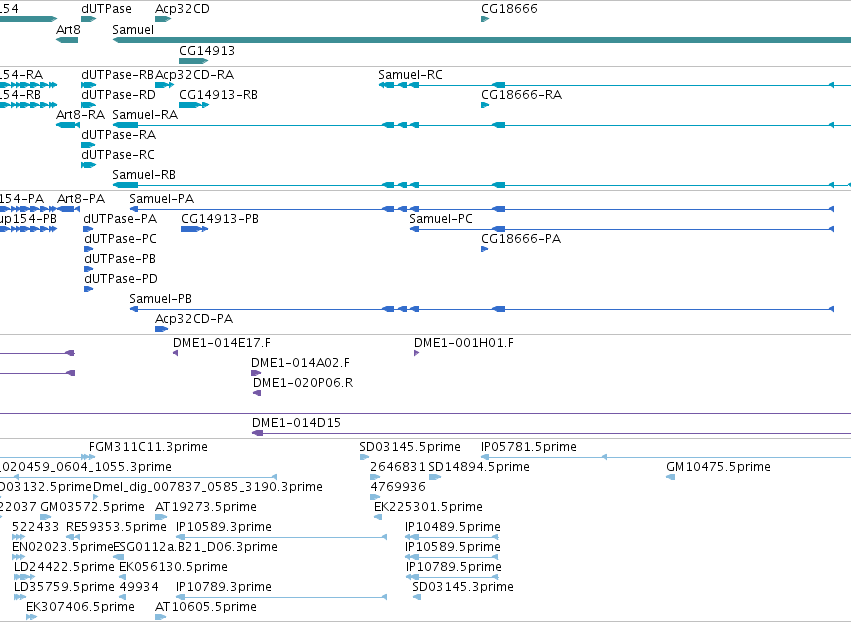Image resolution: width=851 pixels, height=622 pixels.
Task: Select the 2646831 EST label
Action: tap(398, 467)
